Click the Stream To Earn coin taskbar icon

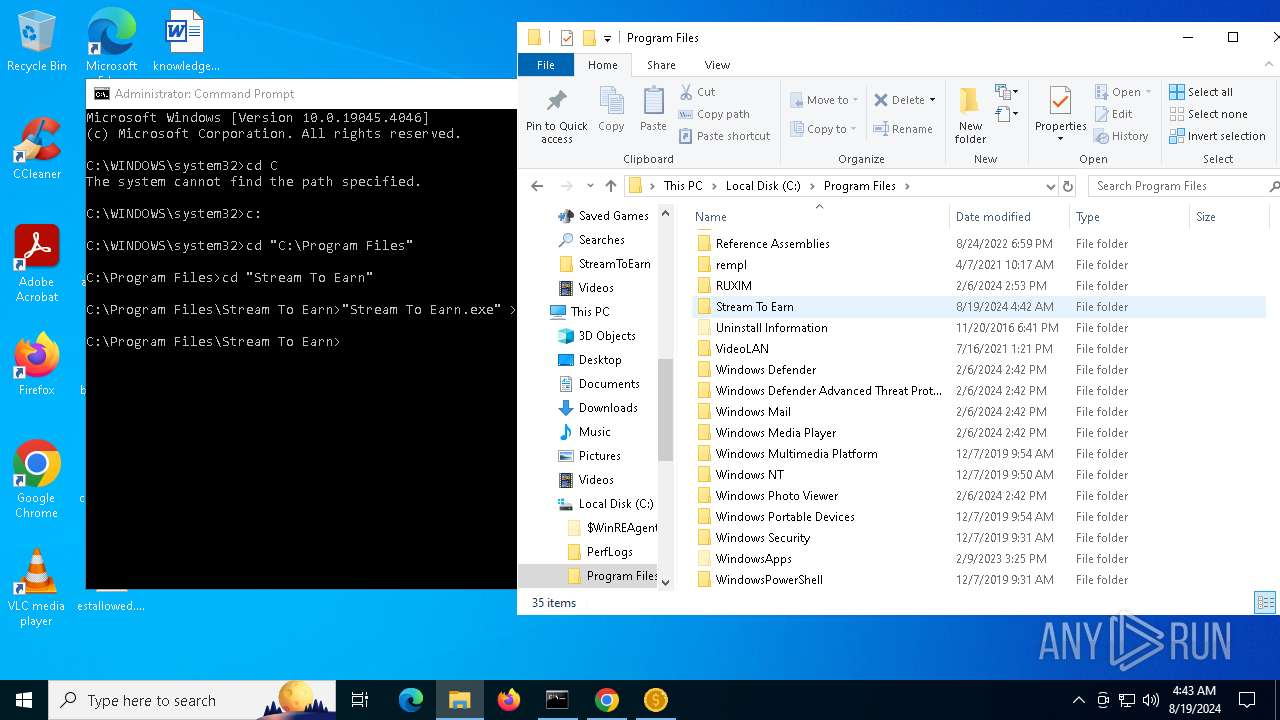pos(655,700)
